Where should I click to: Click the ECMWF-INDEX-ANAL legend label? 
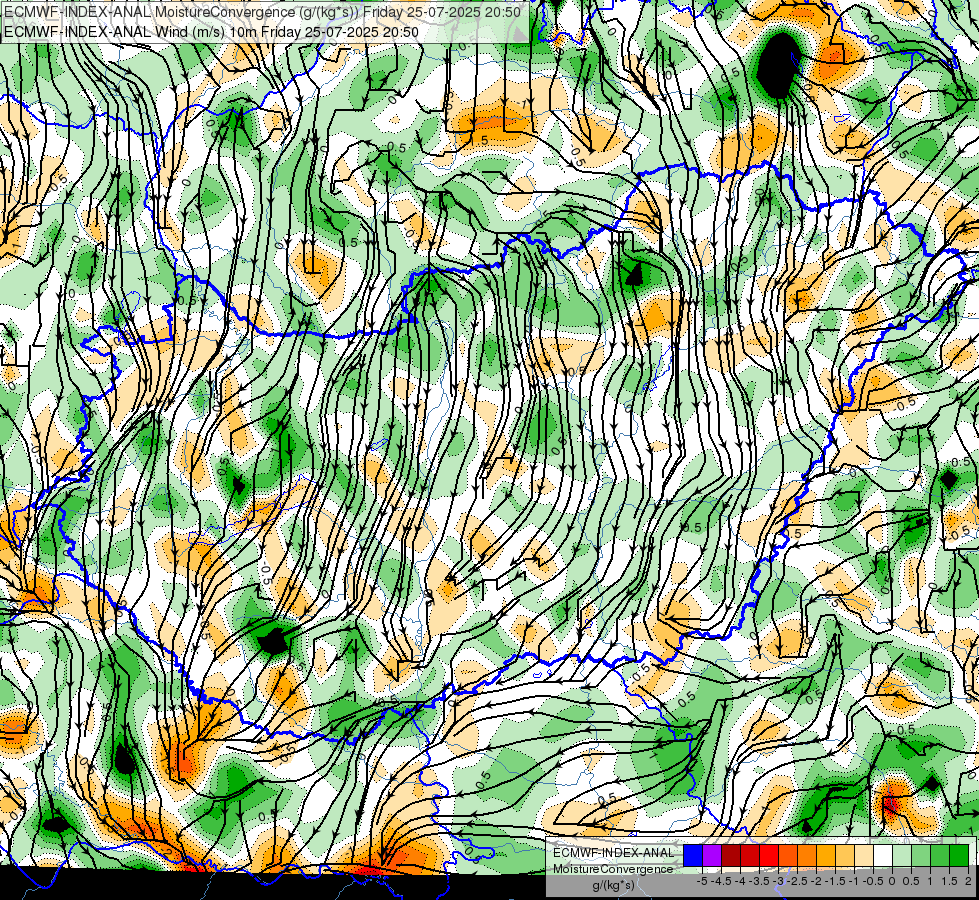pos(613,853)
